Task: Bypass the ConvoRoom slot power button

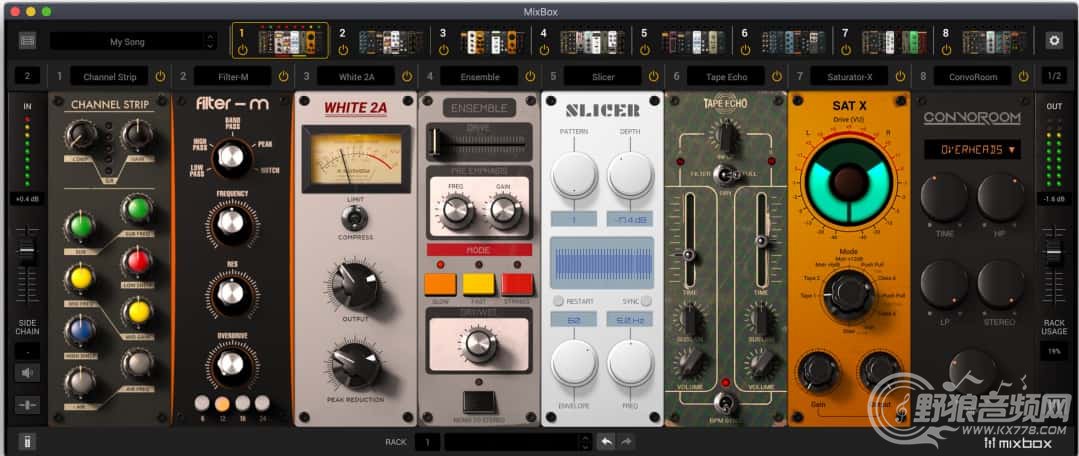Action: click(x=1023, y=76)
